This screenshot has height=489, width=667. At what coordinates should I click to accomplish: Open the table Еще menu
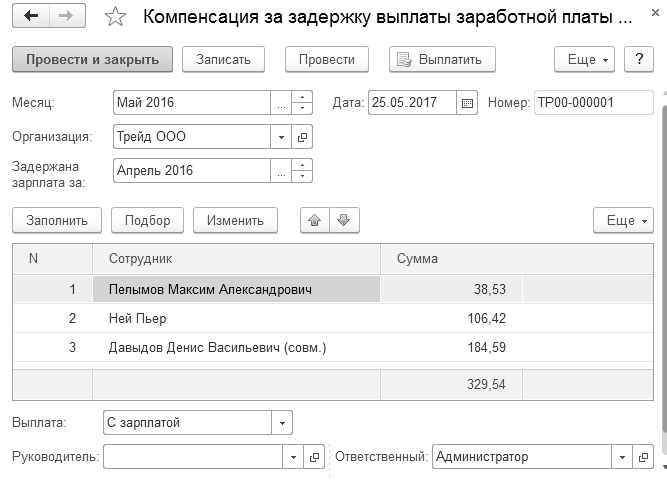(x=622, y=220)
